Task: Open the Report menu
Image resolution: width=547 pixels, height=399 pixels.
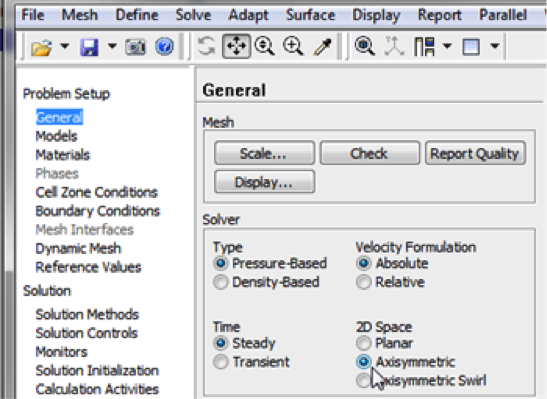Action: (x=440, y=16)
